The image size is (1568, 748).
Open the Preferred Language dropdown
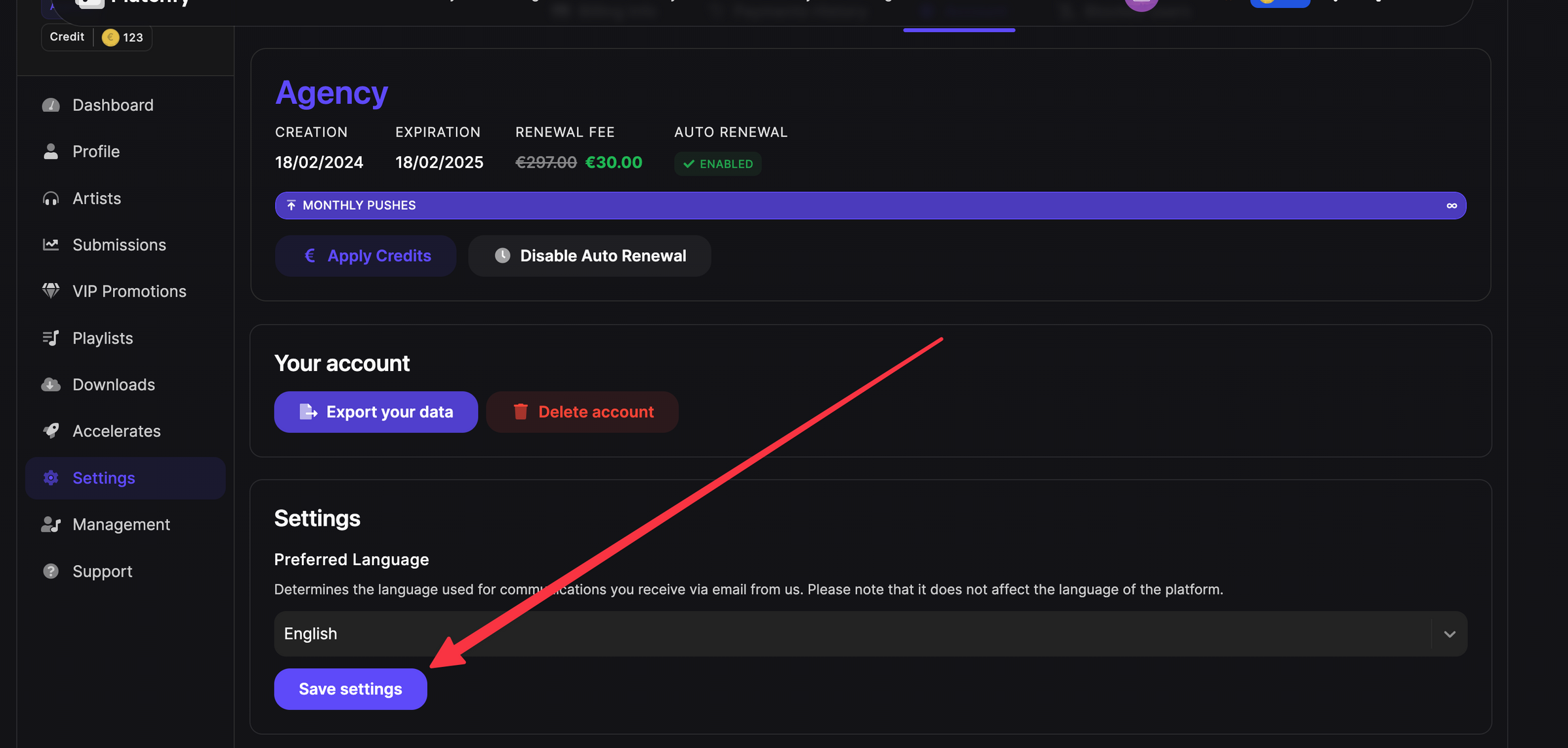click(x=869, y=633)
